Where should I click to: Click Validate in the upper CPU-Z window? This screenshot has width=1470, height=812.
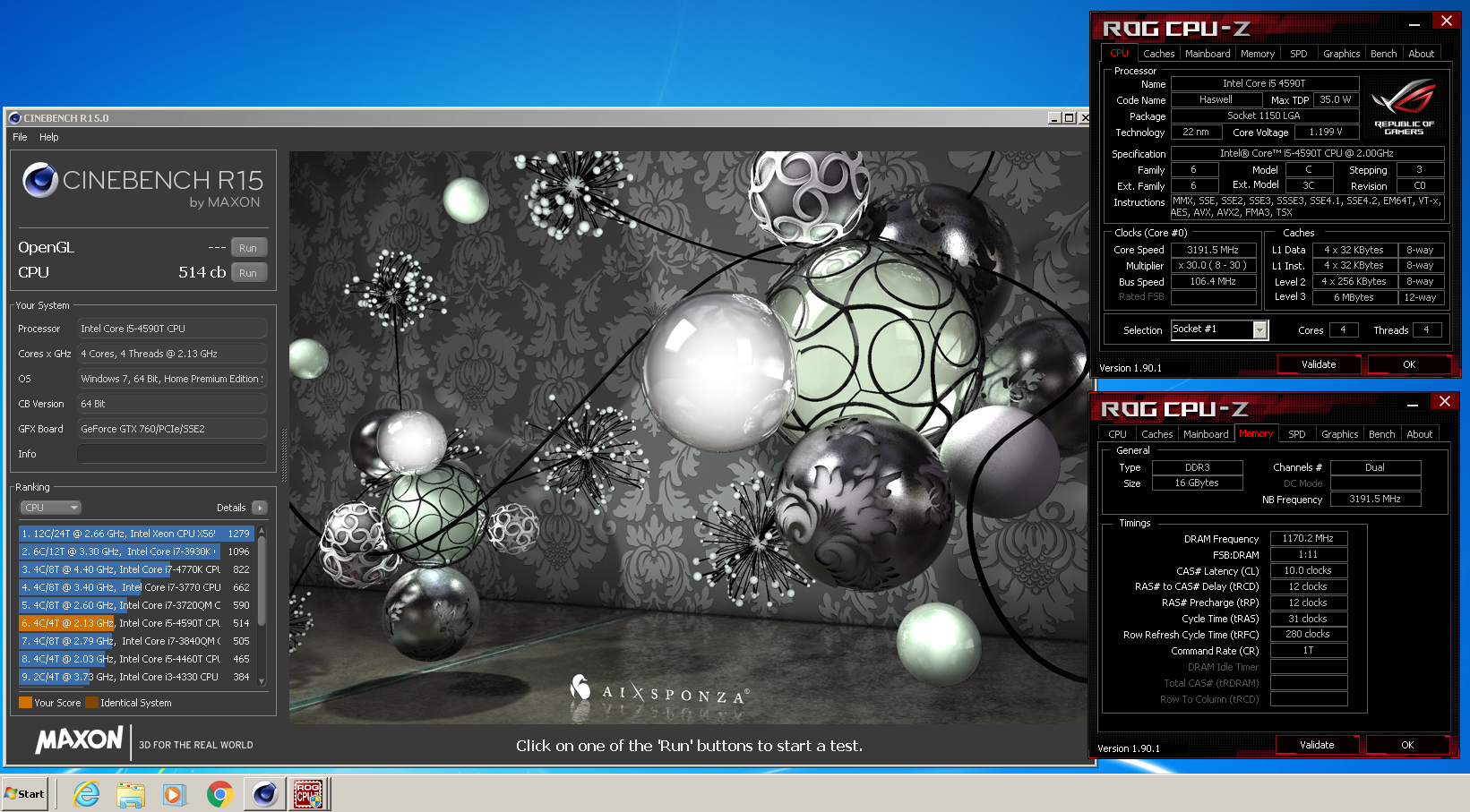click(1319, 364)
